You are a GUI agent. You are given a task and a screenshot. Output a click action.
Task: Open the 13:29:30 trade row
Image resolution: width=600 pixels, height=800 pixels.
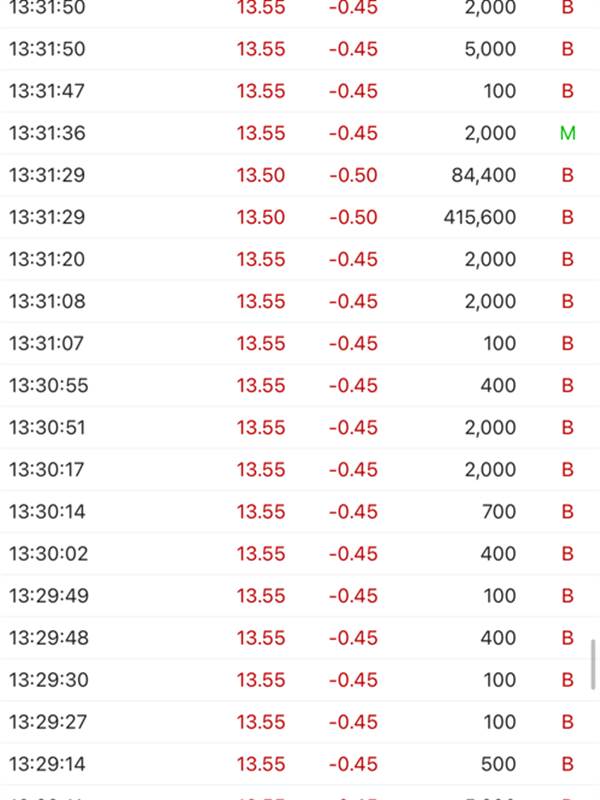(300, 680)
